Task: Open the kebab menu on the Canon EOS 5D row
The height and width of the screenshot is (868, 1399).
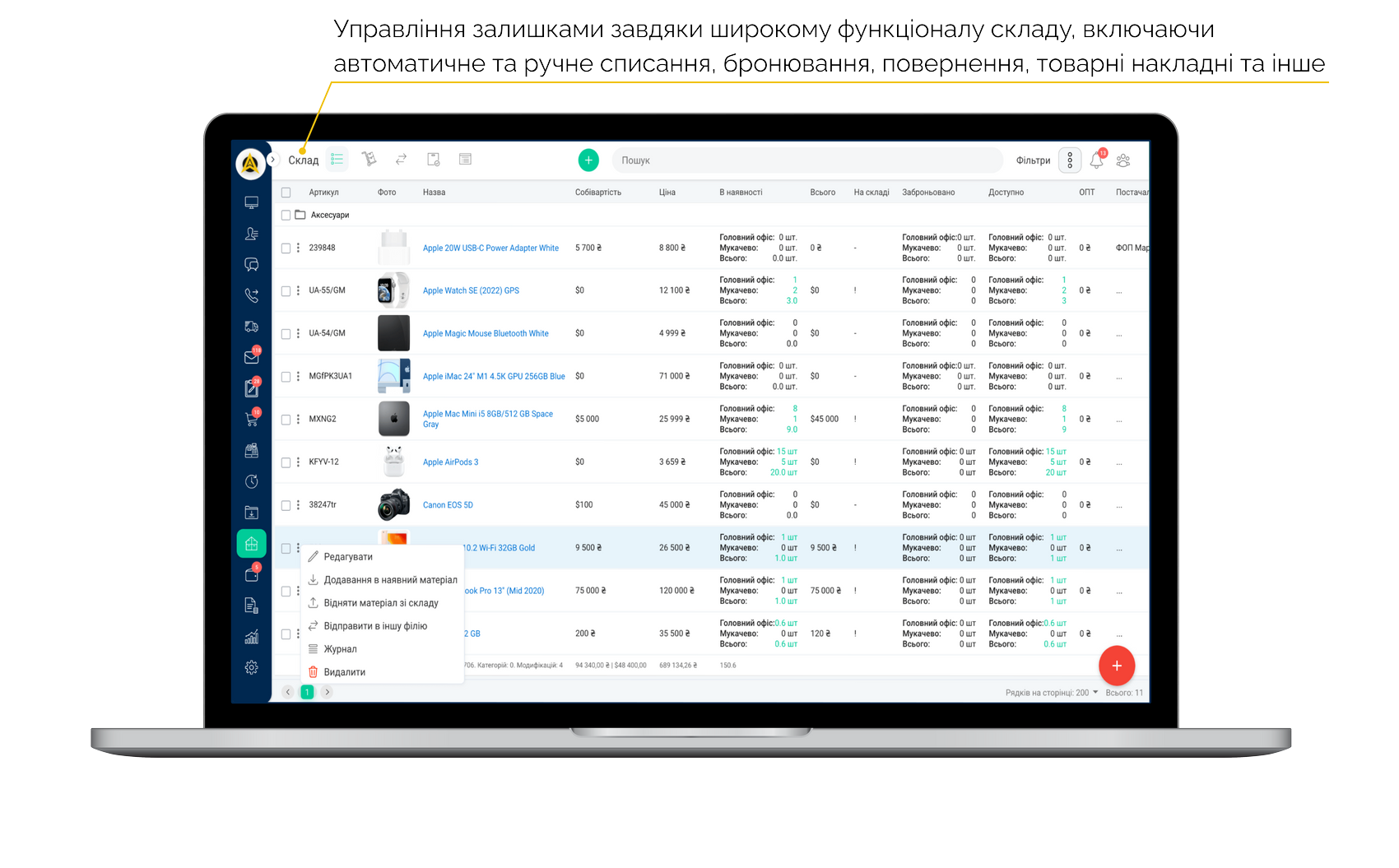Action: tap(297, 504)
